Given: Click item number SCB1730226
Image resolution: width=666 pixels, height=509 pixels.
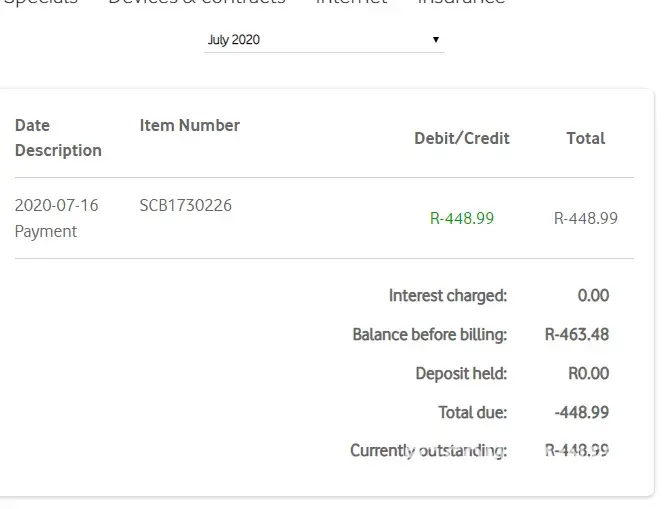Looking at the screenshot, I should tap(186, 205).
